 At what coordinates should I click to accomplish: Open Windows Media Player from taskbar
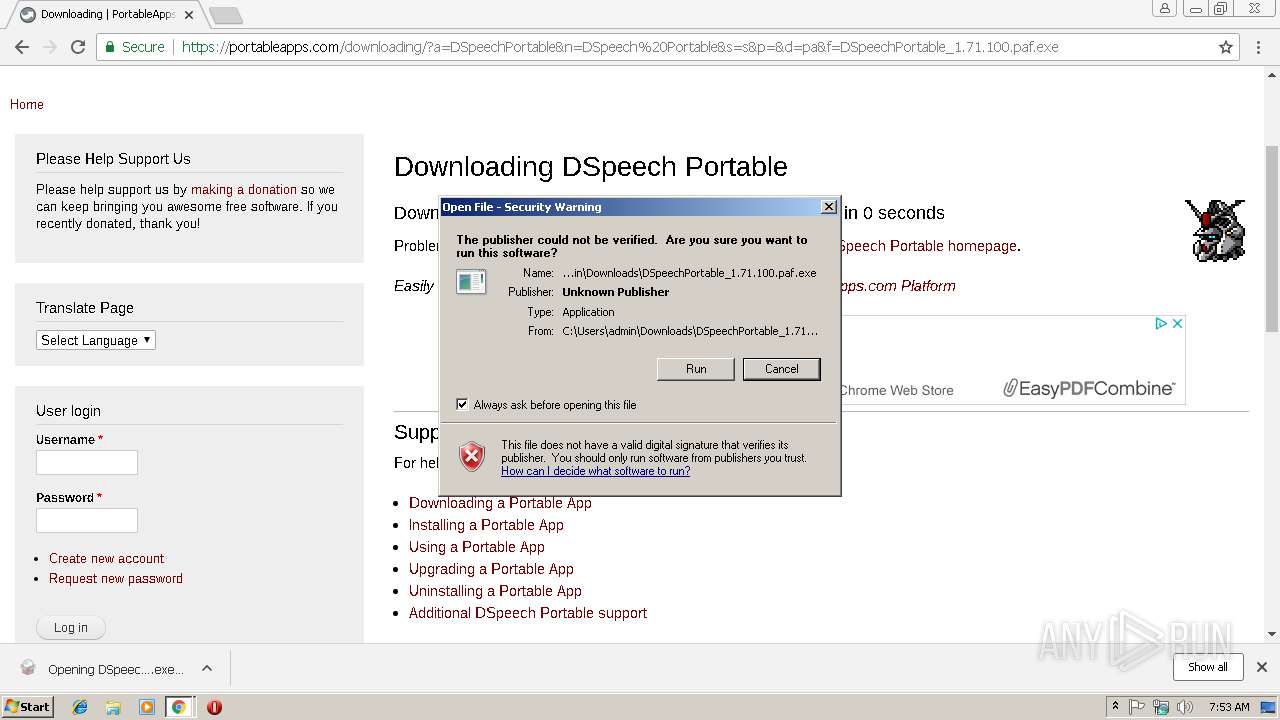point(146,707)
